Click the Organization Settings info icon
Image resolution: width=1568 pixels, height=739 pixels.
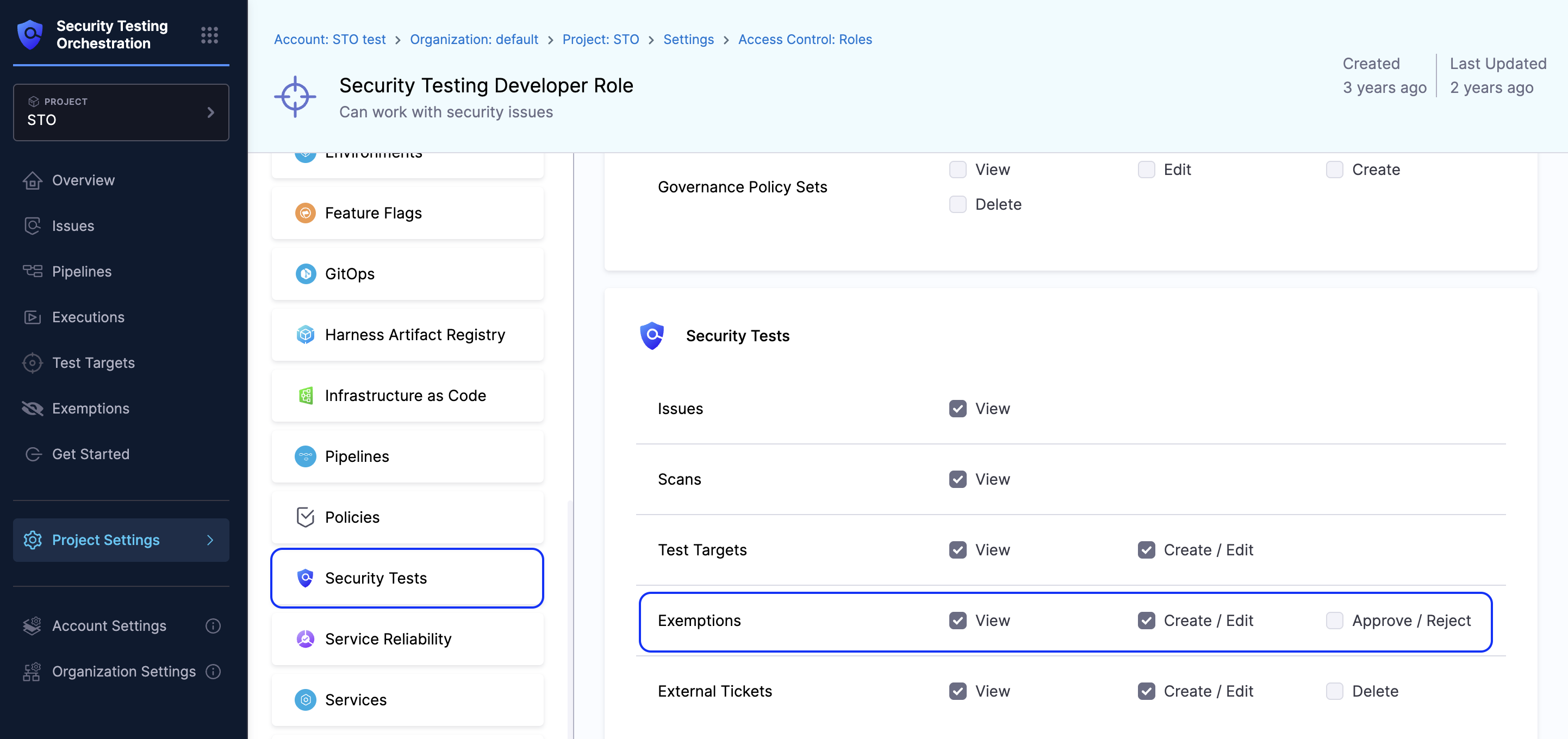[x=213, y=672]
